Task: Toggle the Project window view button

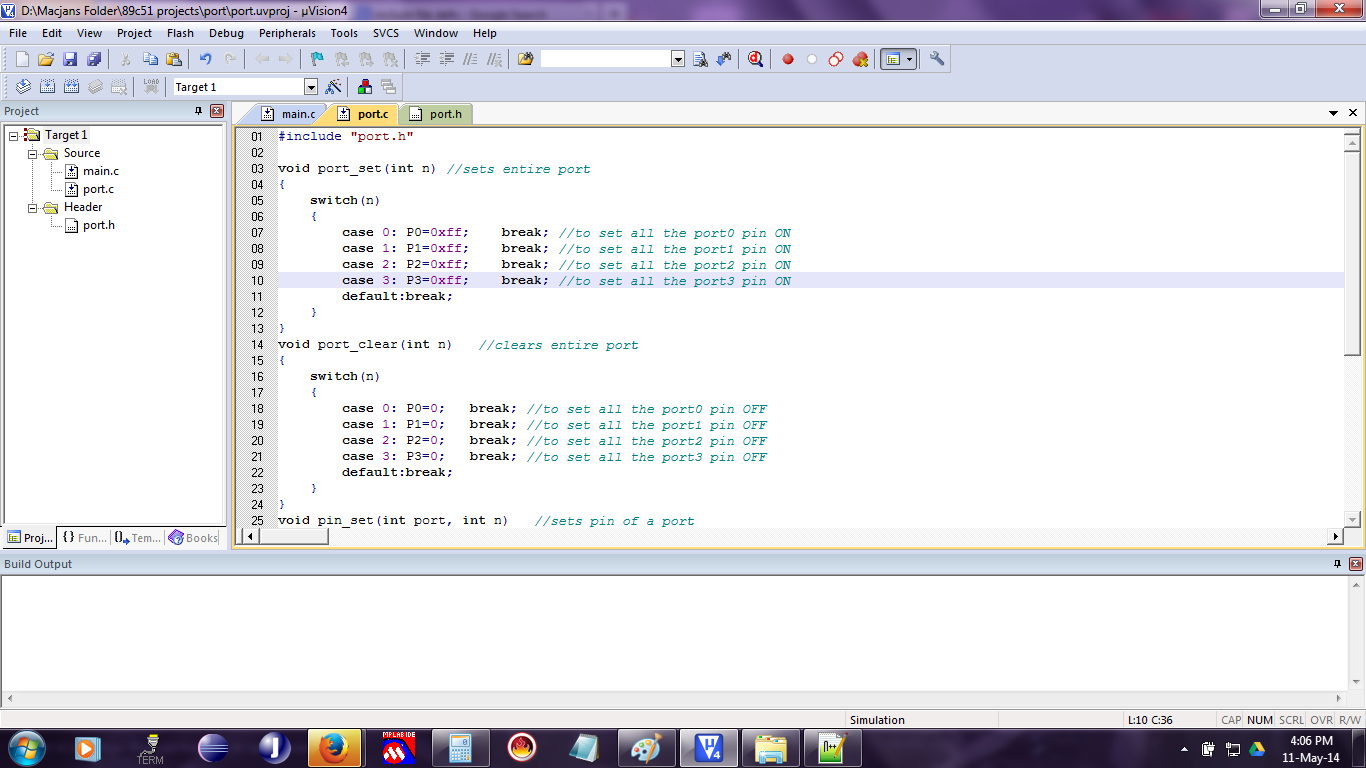Action: pyautogui.click(x=892, y=59)
